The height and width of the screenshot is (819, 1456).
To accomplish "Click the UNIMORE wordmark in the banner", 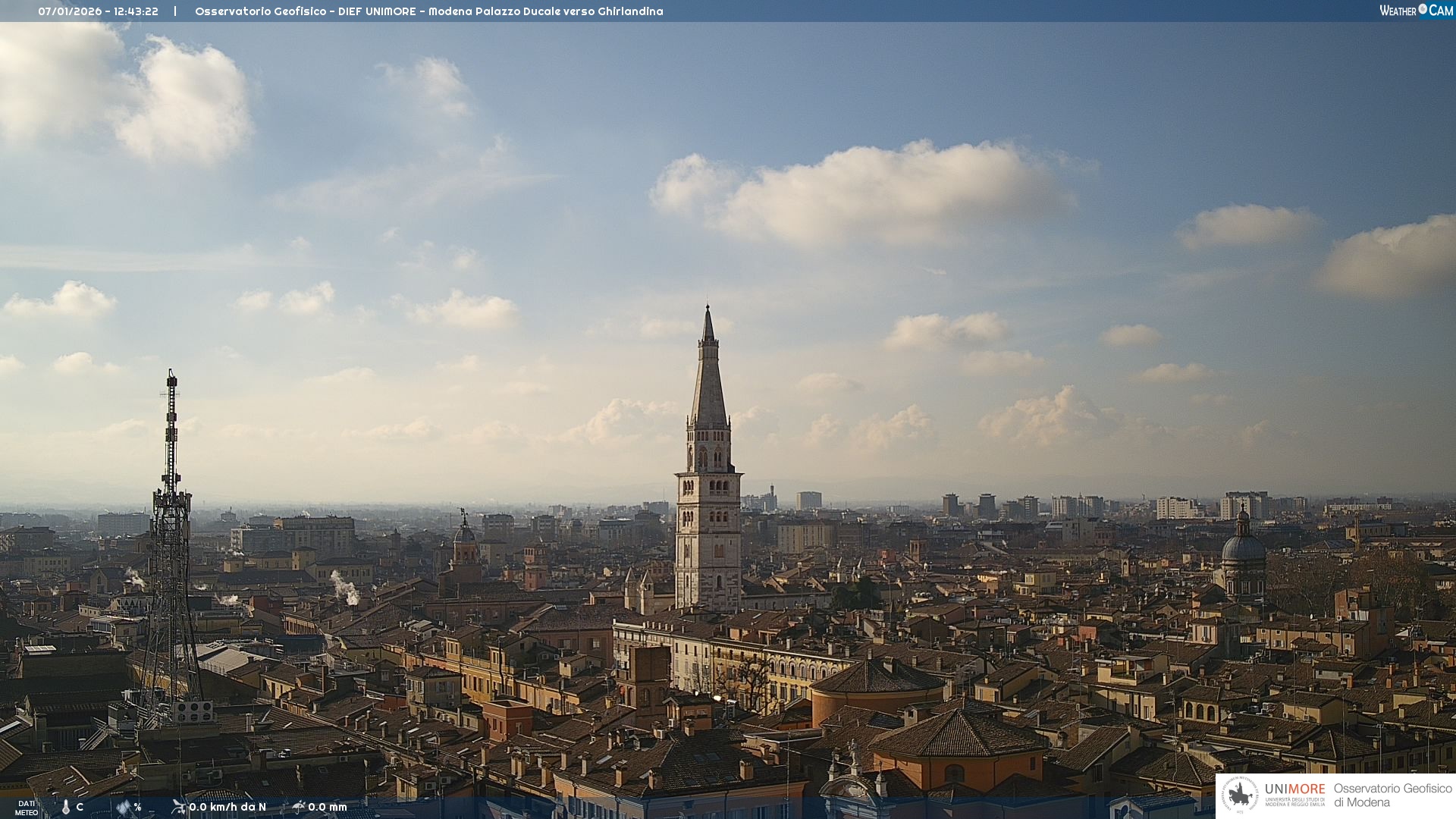I will (x=1294, y=789).
